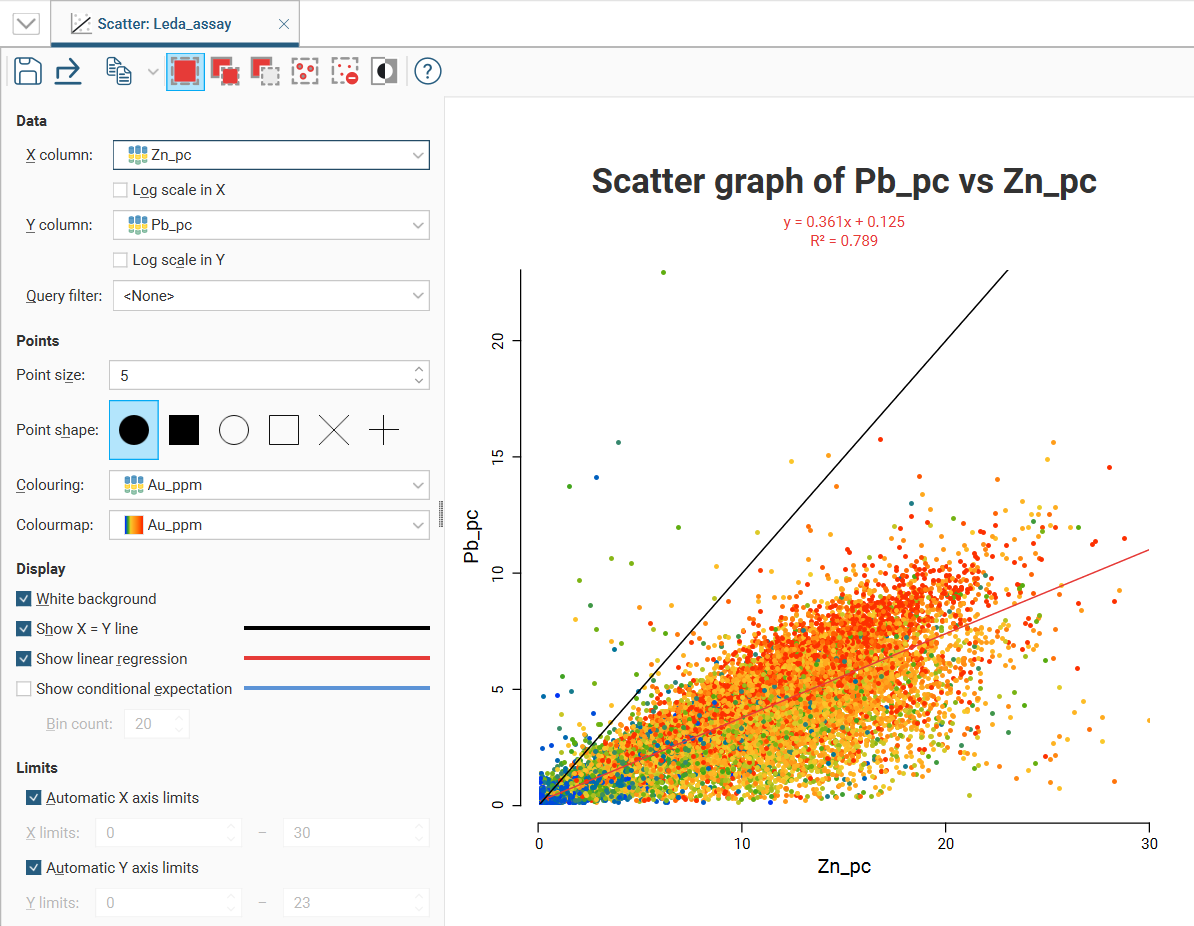1194x926 pixels.
Task: Open the tab list dropdown arrow
Action: coord(26,24)
